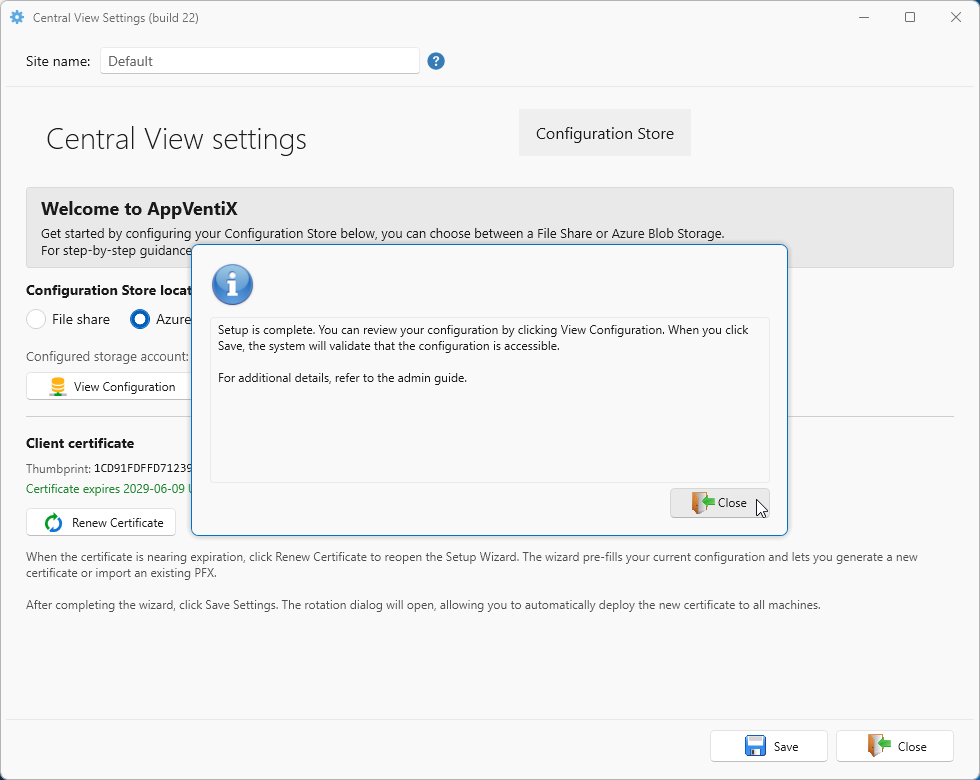The width and height of the screenshot is (980, 780).
Task: Close the setup complete dialog
Action: pyautogui.click(x=719, y=503)
